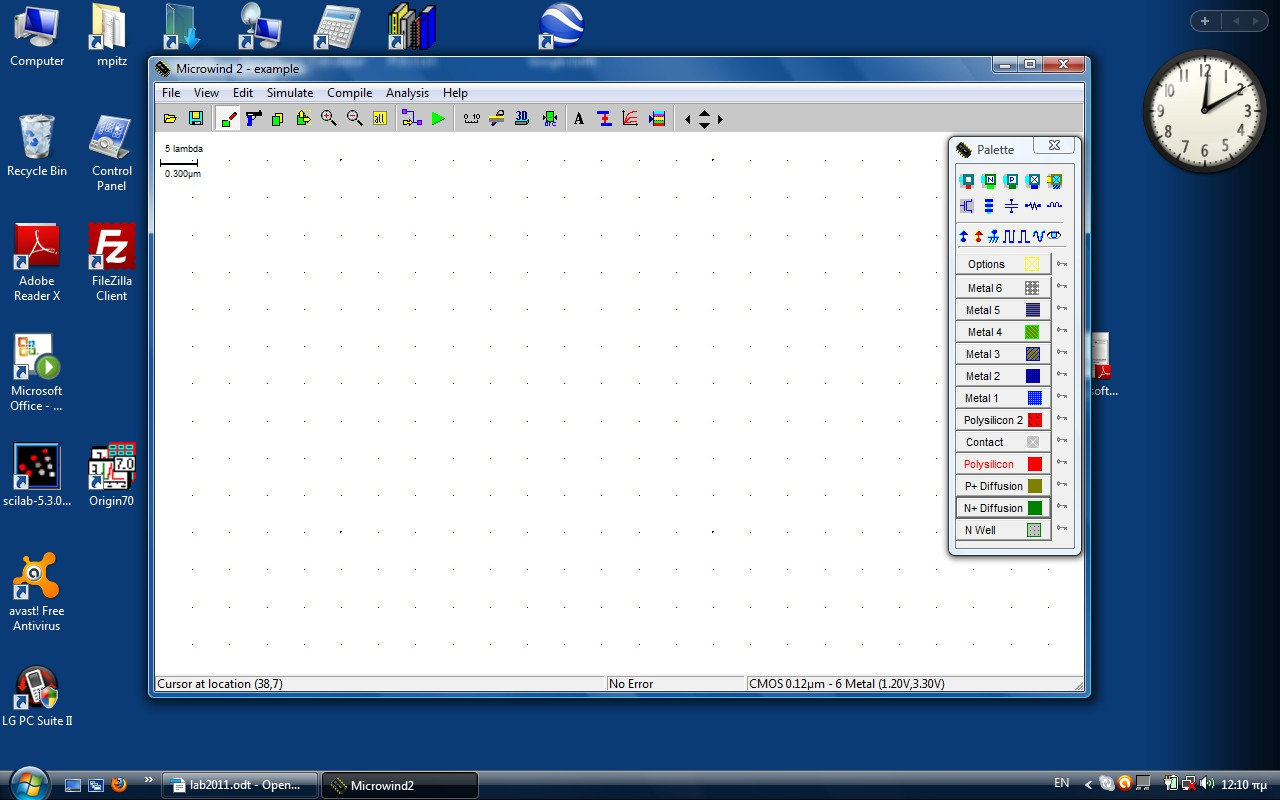The height and width of the screenshot is (800, 1280).
Task: Select the P+ Diffusion layer button
Action: coord(1003,486)
